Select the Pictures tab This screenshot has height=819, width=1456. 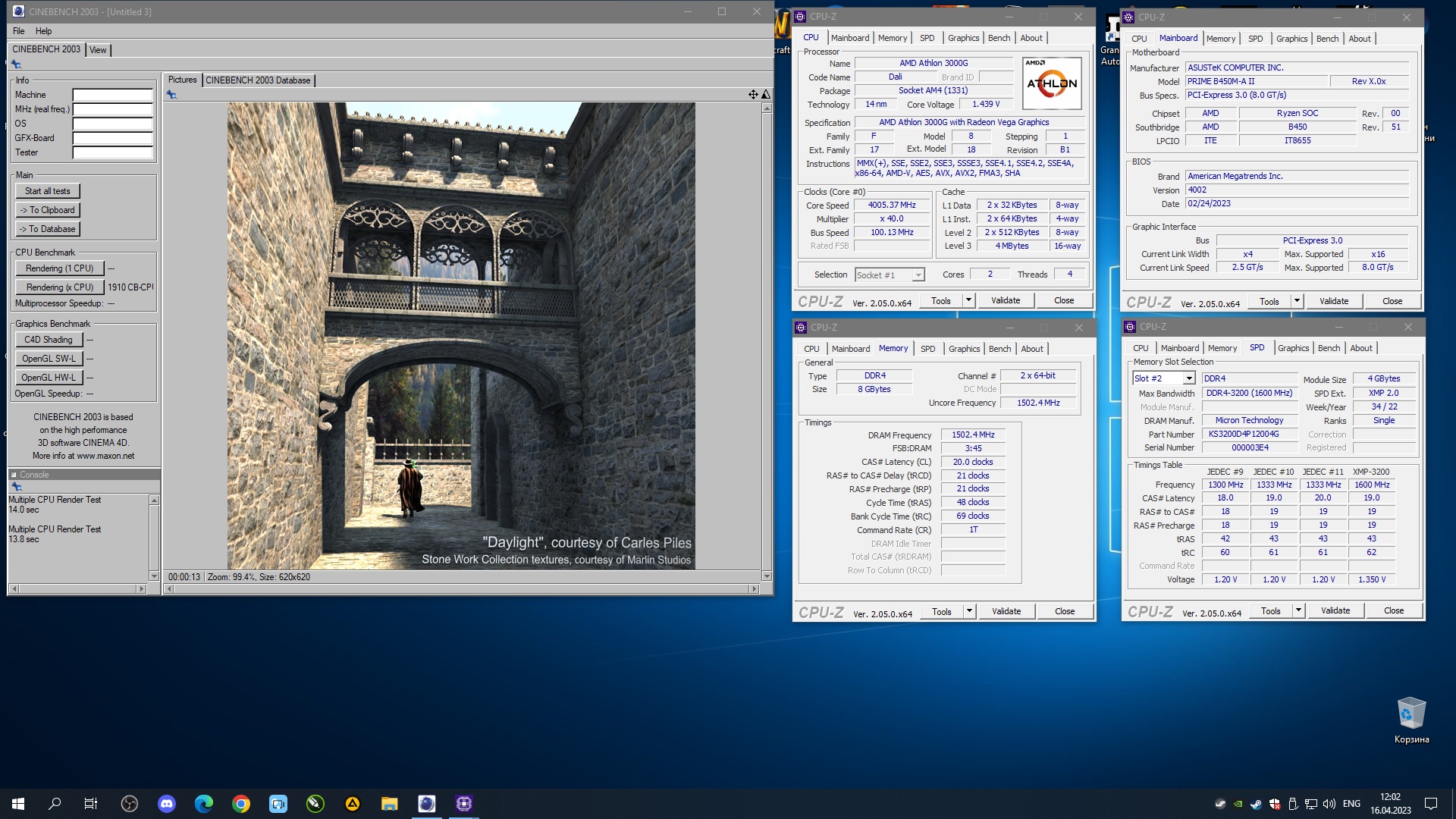click(183, 80)
